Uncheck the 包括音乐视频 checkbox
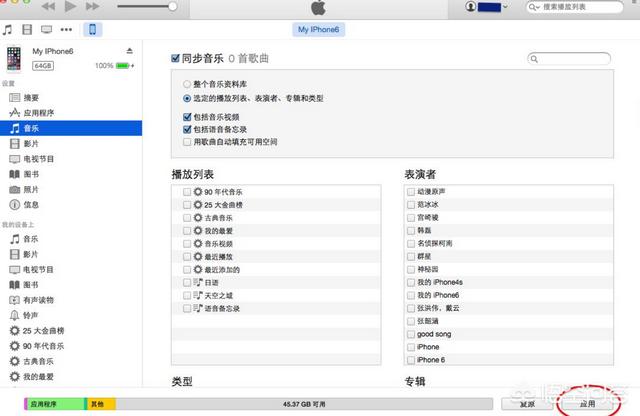Viewport: 640px width, 416px height. click(x=187, y=116)
